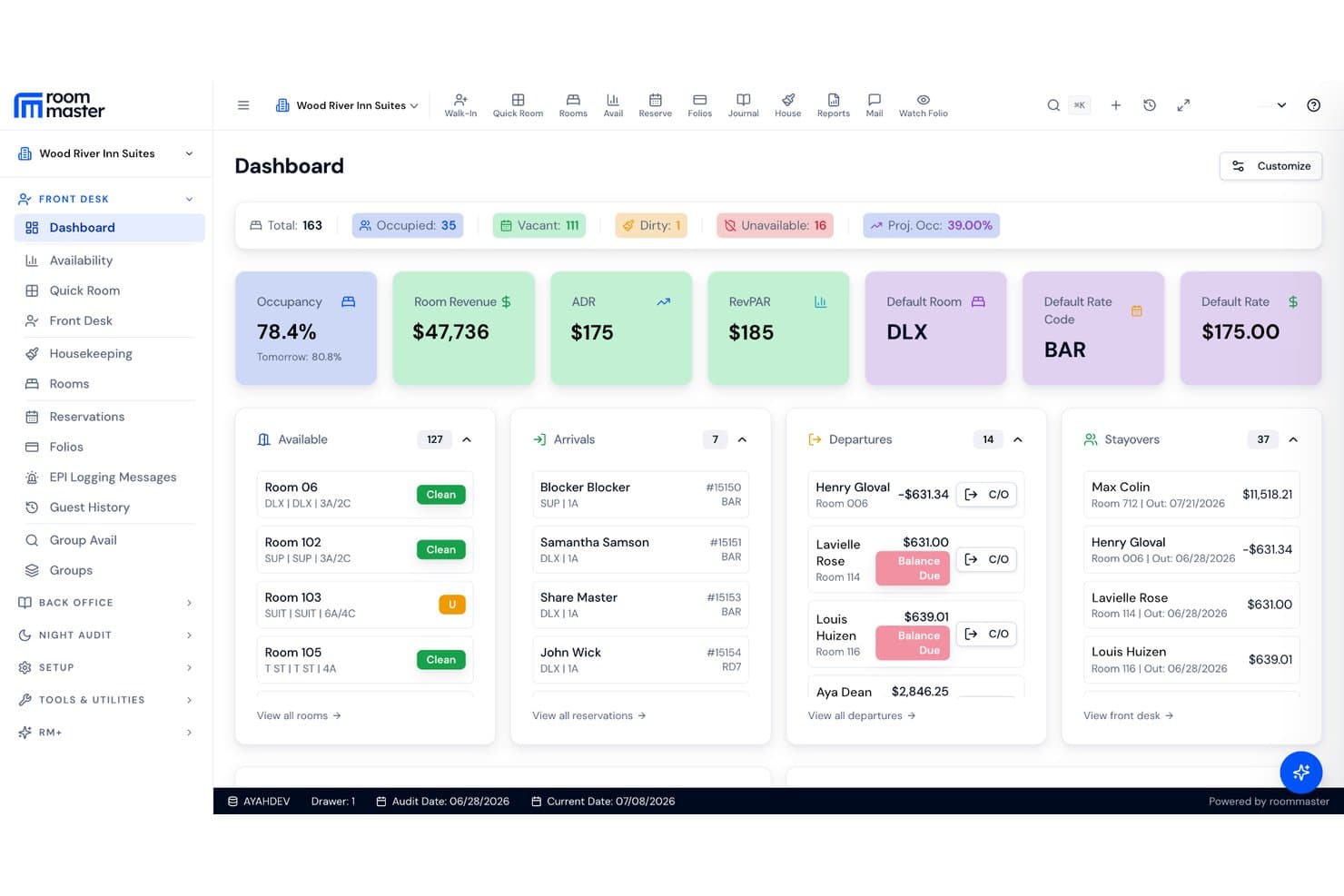The image size is (1344, 896).
Task: Open the Mail icon
Action: pos(875,105)
